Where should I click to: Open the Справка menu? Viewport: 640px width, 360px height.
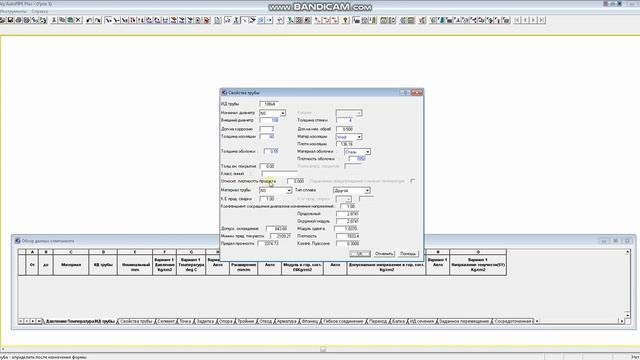40,11
